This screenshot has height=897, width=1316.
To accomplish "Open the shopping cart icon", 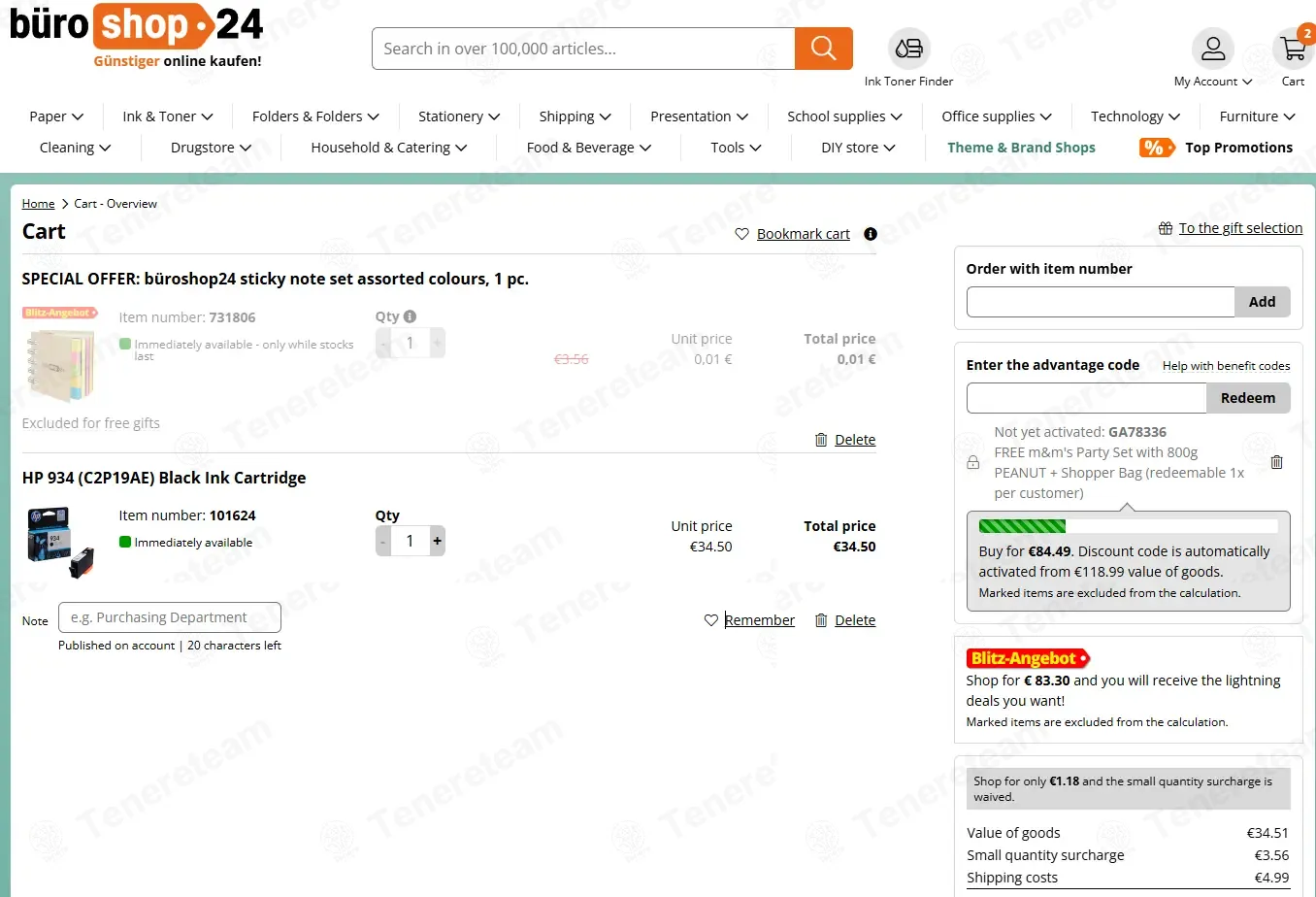I will coord(1293,48).
